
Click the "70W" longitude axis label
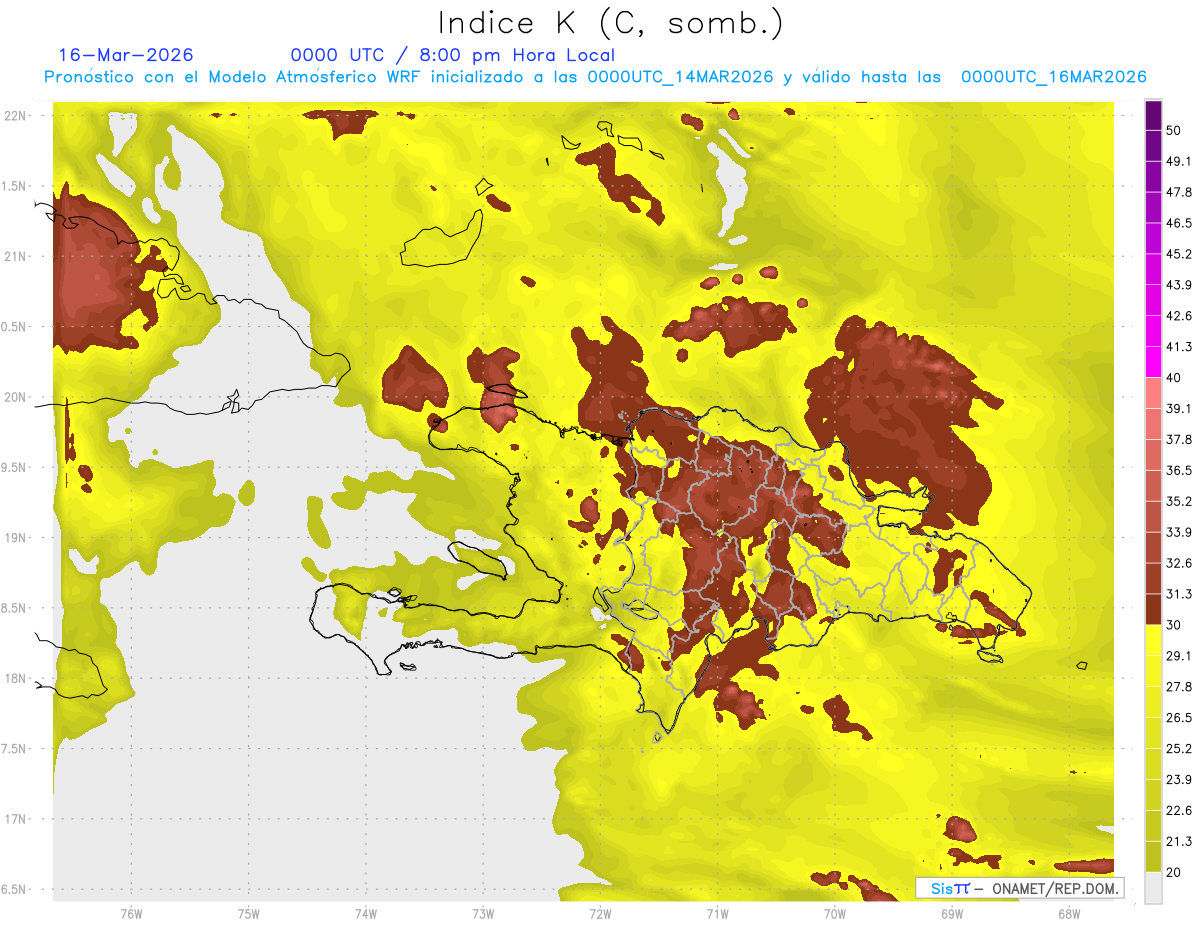[x=835, y=914]
